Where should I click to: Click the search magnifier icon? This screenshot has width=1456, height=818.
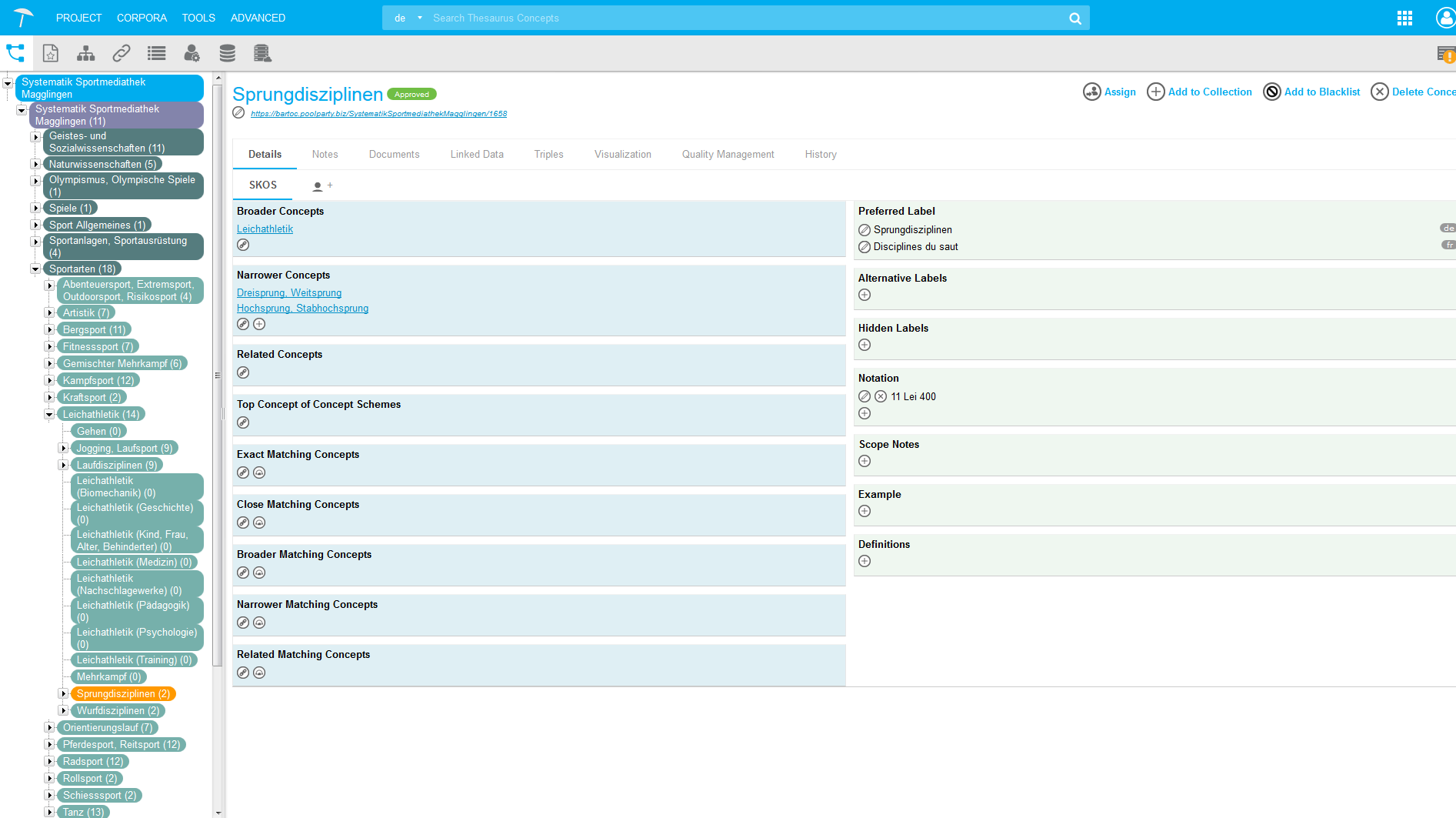1075,18
